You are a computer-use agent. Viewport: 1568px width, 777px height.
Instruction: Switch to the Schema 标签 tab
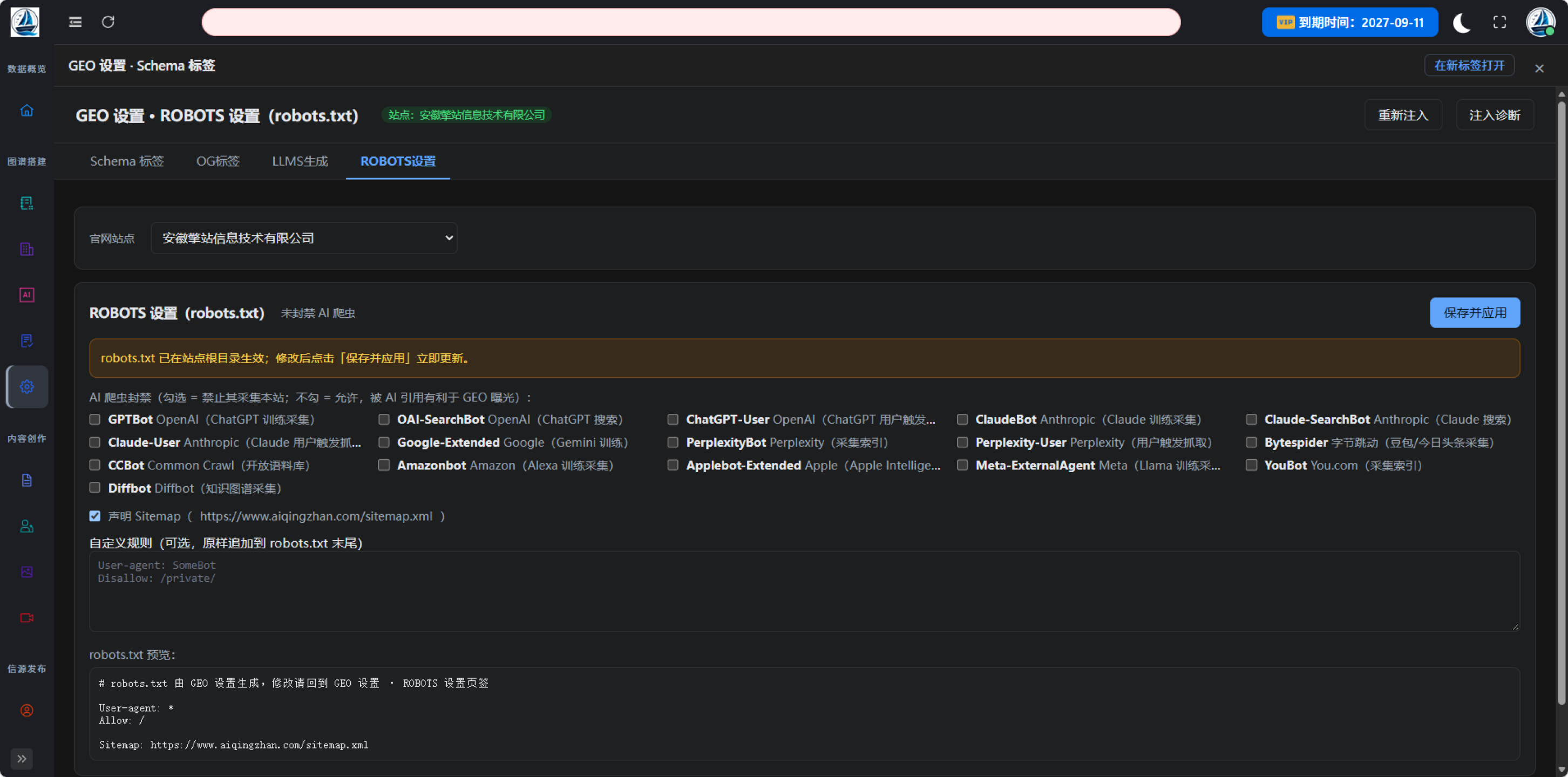coord(127,161)
